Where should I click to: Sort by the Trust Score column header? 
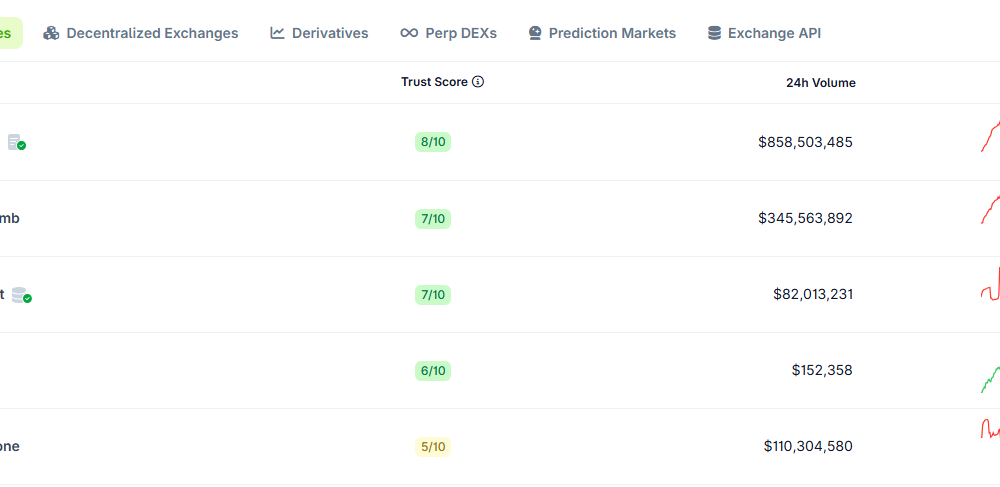[434, 82]
